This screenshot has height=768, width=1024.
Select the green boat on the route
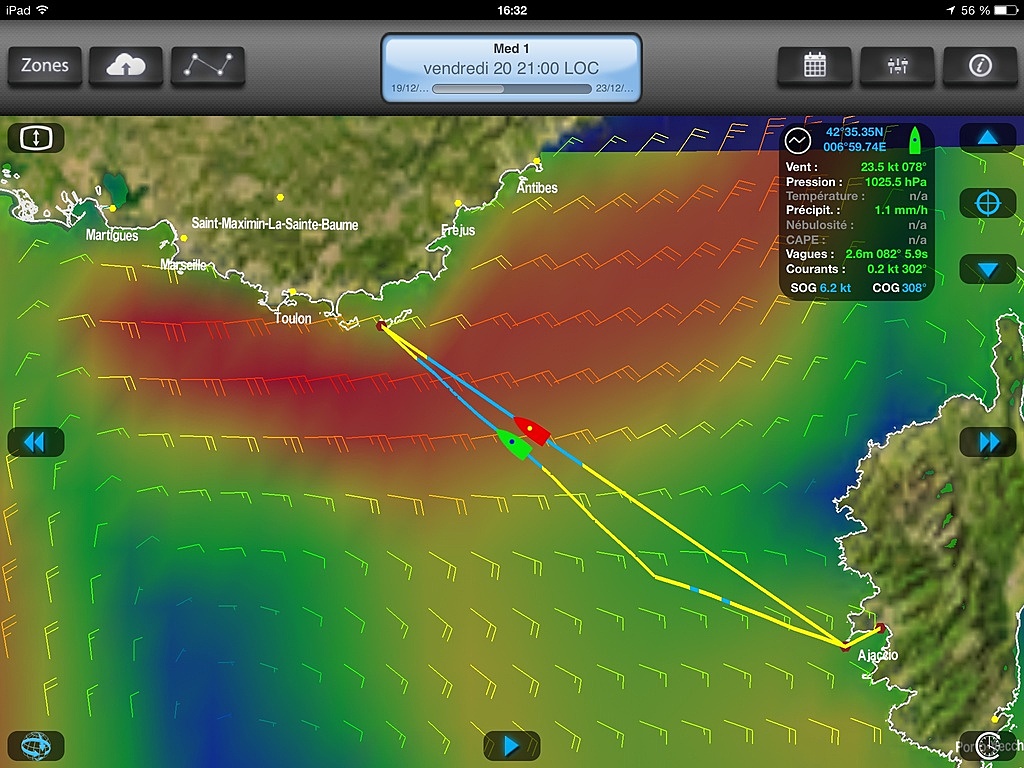513,444
